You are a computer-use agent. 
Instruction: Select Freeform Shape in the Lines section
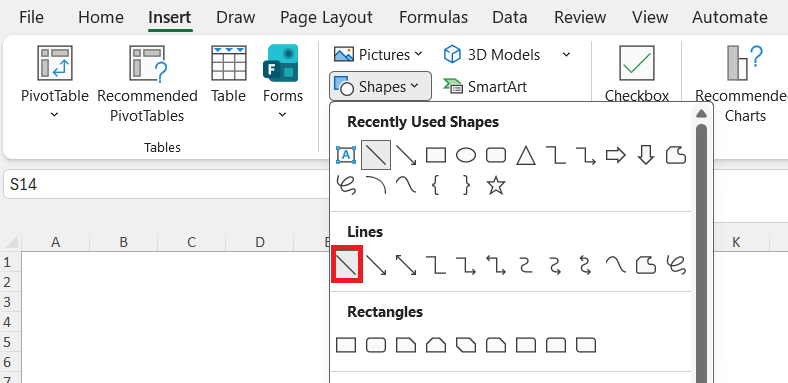(x=646, y=265)
